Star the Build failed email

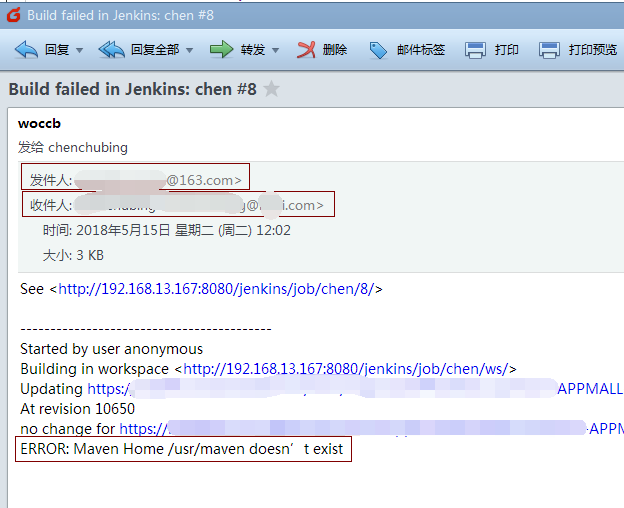click(271, 89)
